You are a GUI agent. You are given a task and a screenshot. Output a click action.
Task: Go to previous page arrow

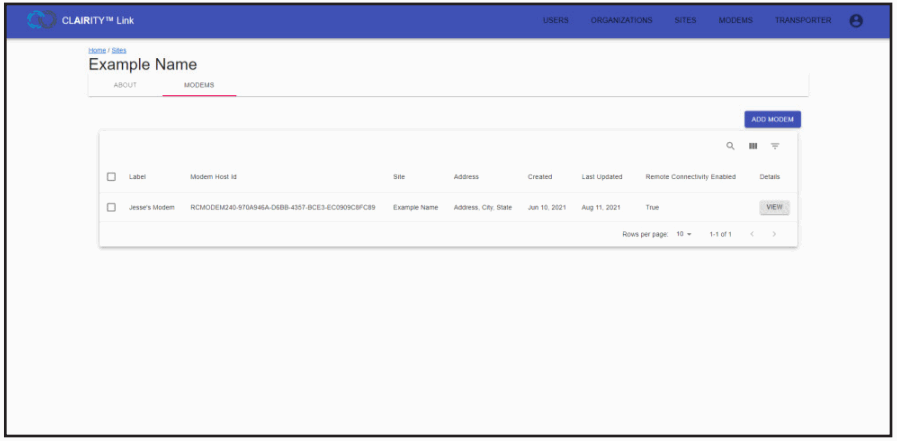[x=752, y=234]
